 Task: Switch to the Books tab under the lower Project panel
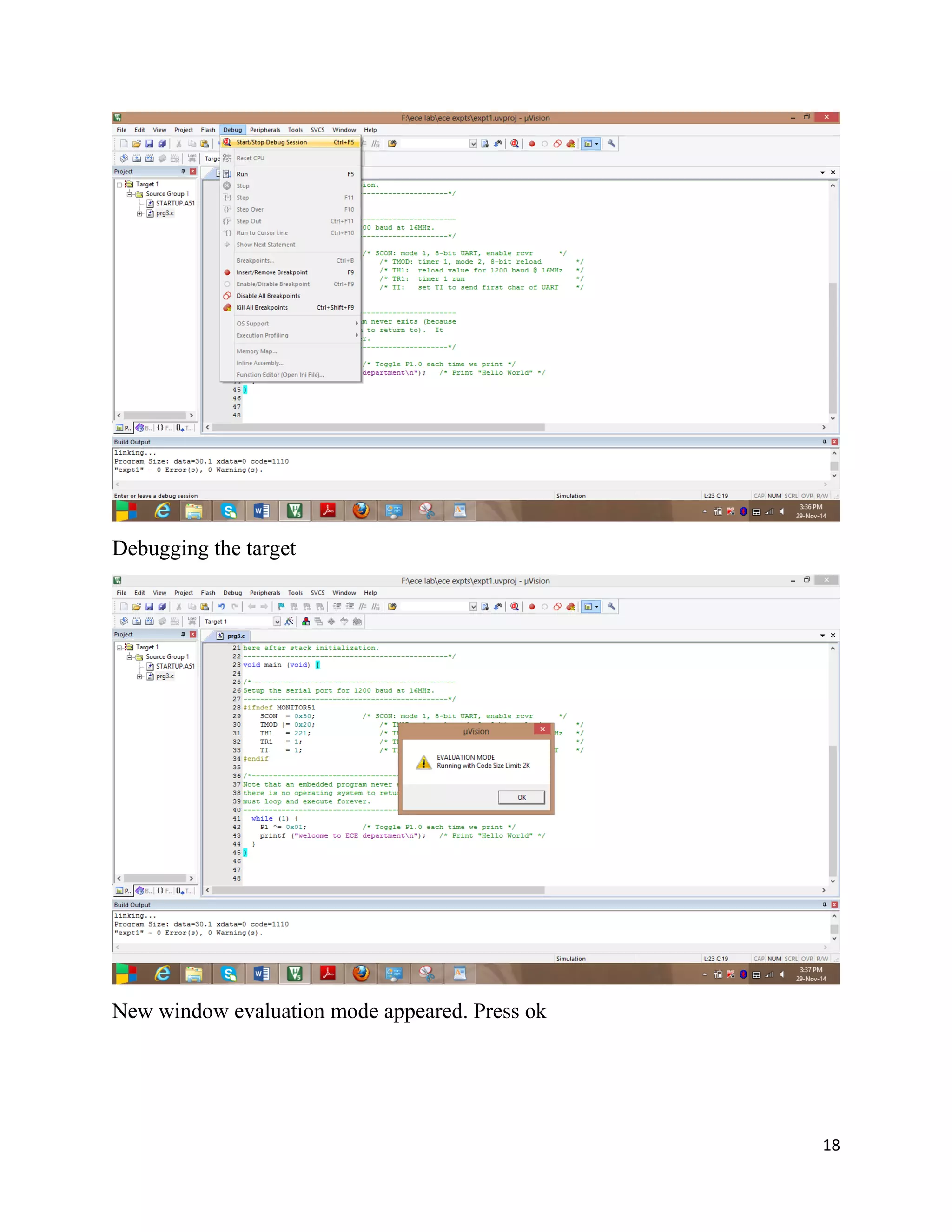tap(145, 891)
